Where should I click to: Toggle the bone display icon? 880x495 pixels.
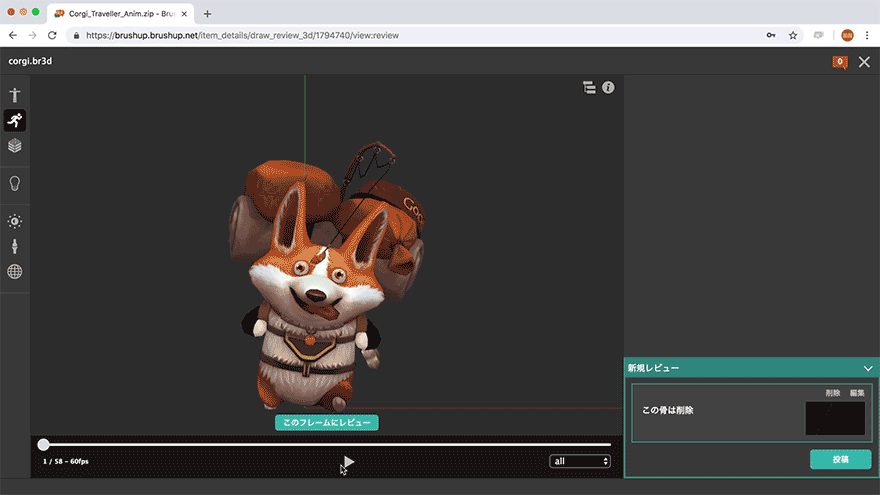15,246
